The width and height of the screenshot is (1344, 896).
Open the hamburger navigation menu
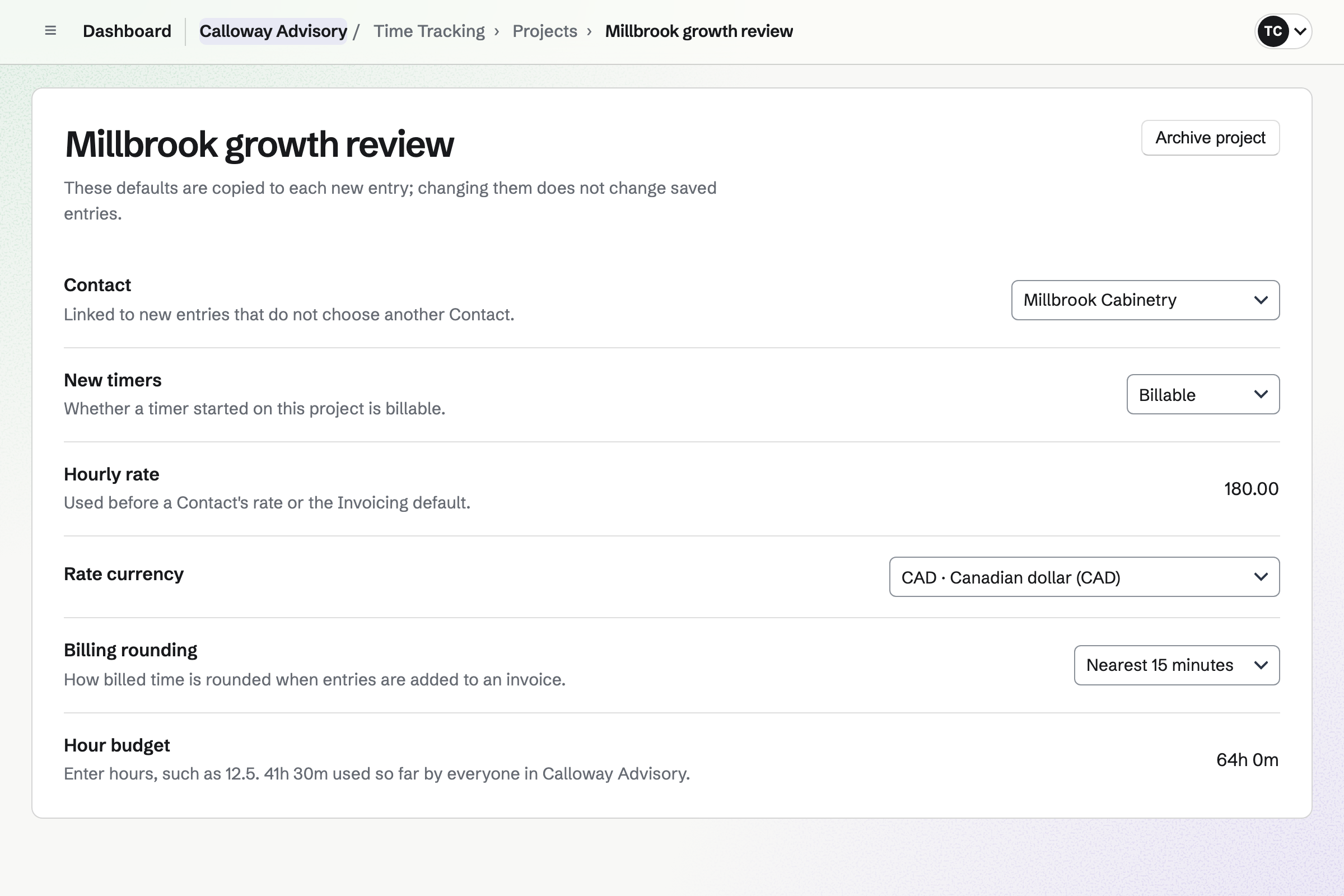pos(50,31)
